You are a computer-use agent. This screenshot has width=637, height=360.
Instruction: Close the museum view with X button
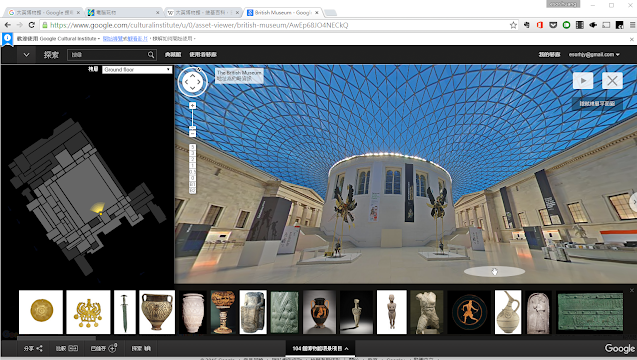612,80
